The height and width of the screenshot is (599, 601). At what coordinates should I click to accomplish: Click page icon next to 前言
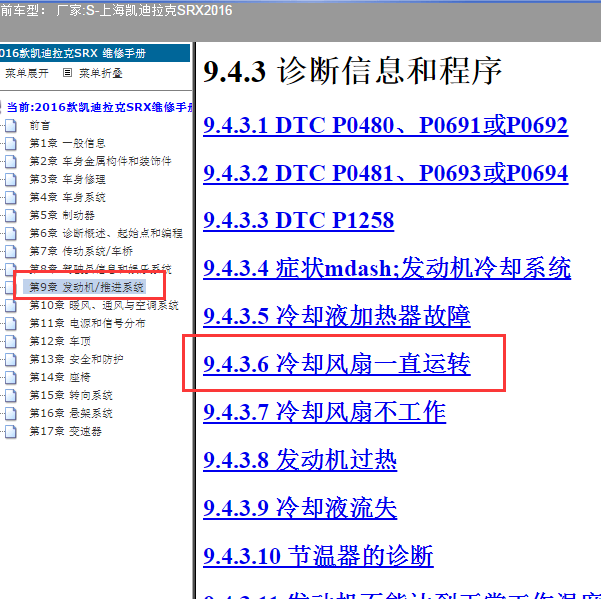pos(11,125)
